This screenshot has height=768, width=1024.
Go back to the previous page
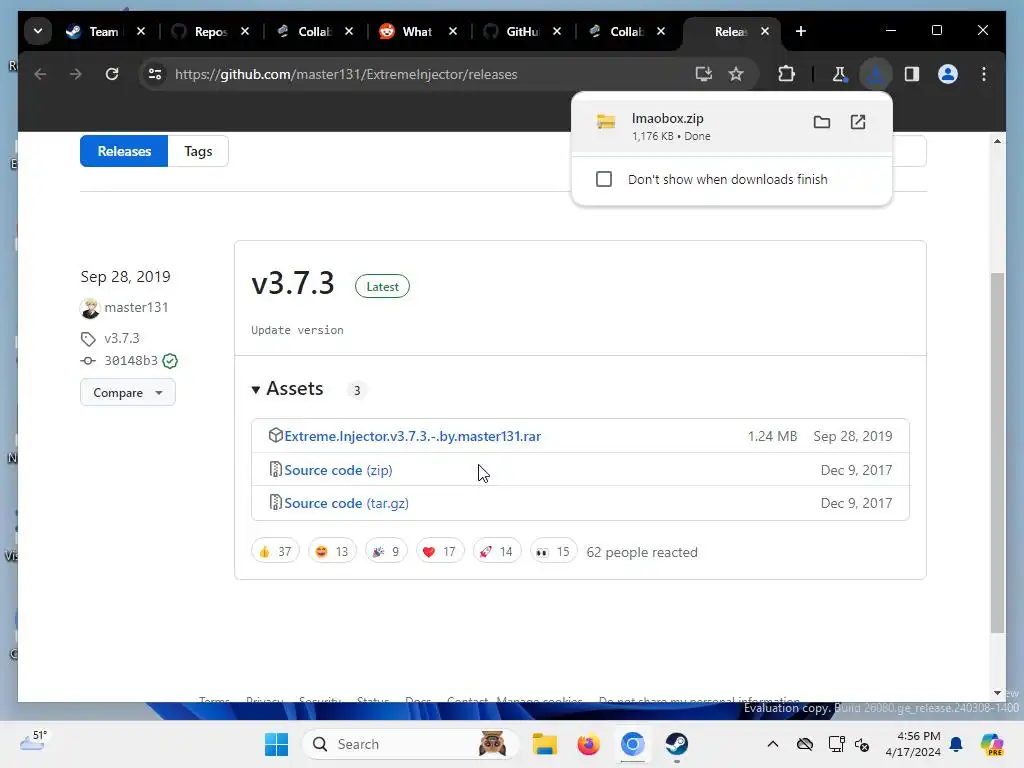tap(40, 74)
